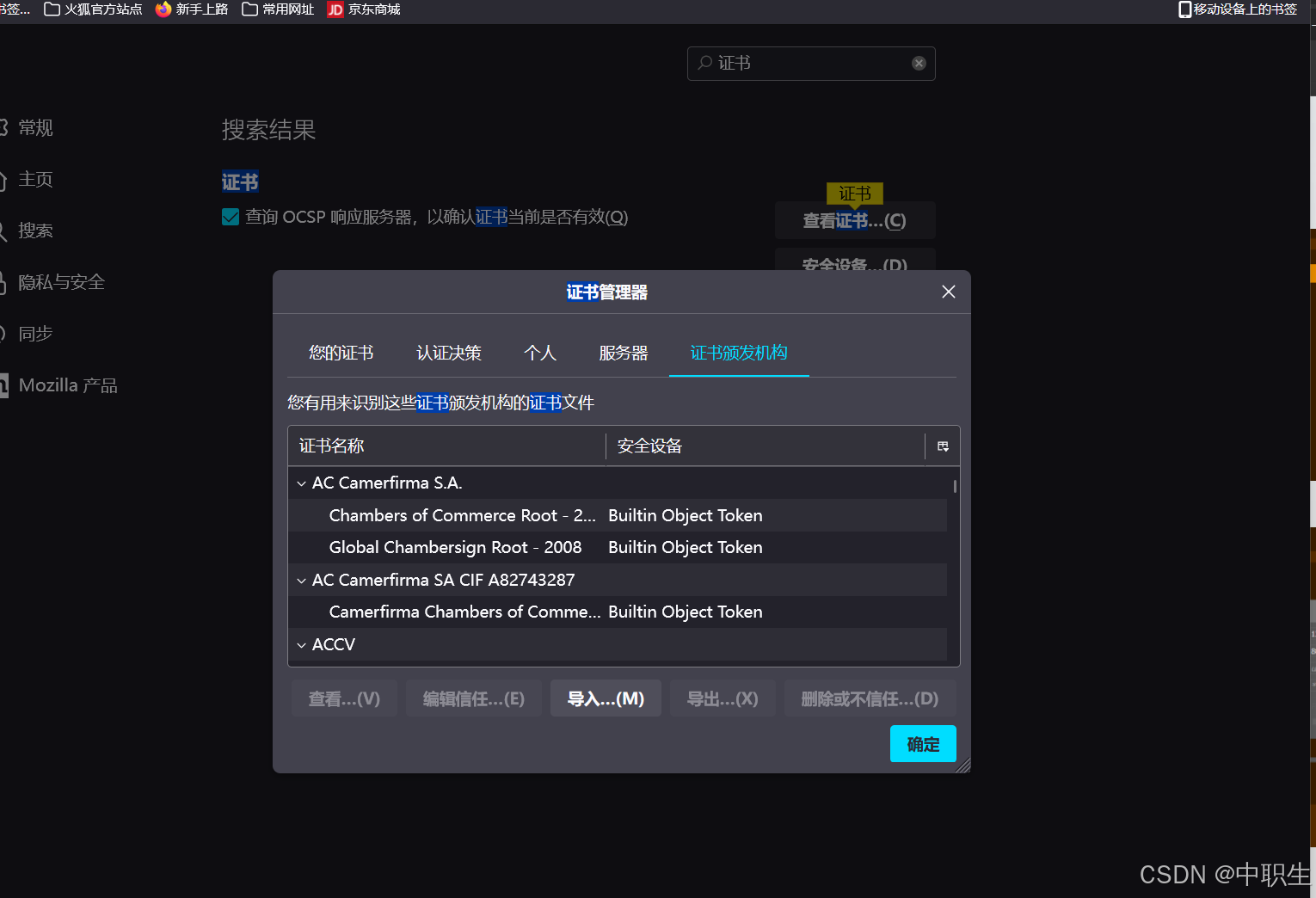
Task: Click the 导入...(M) import button
Action: pos(606,698)
